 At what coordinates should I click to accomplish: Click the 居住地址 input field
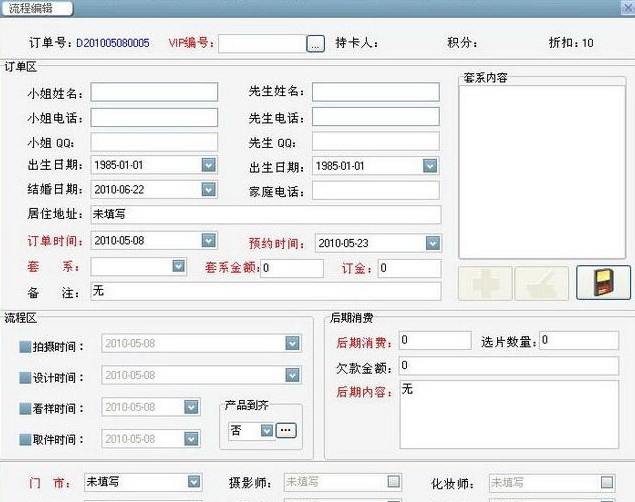pos(266,215)
